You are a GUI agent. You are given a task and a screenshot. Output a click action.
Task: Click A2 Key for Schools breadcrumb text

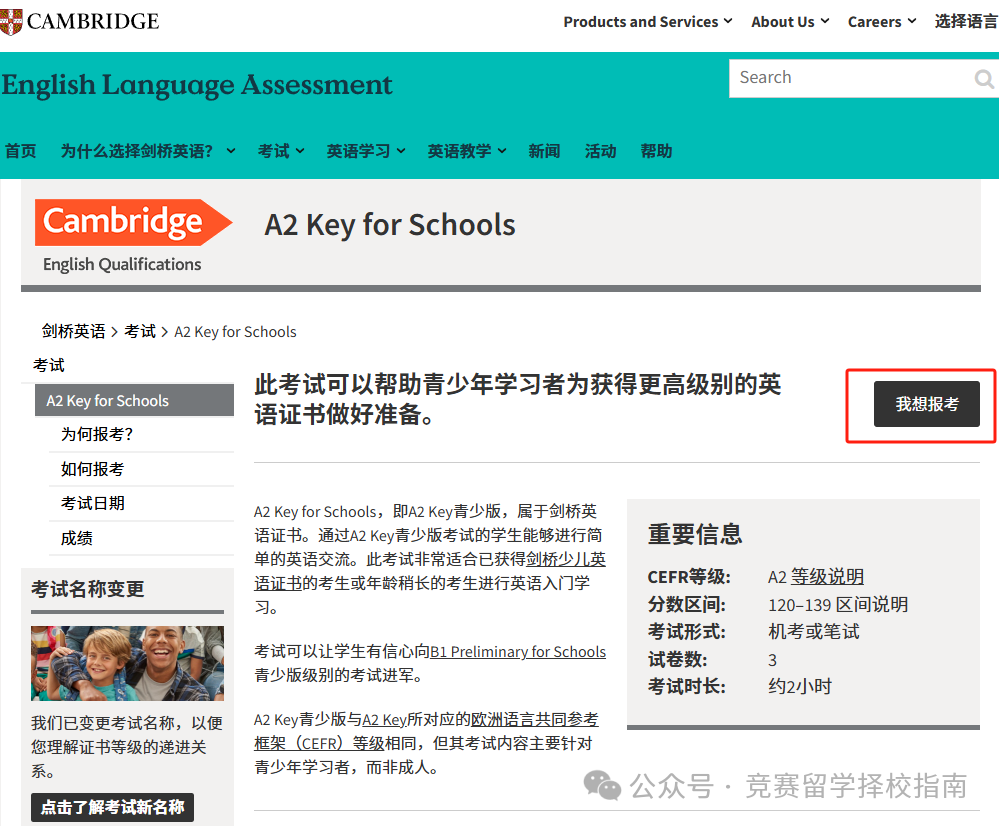click(235, 331)
